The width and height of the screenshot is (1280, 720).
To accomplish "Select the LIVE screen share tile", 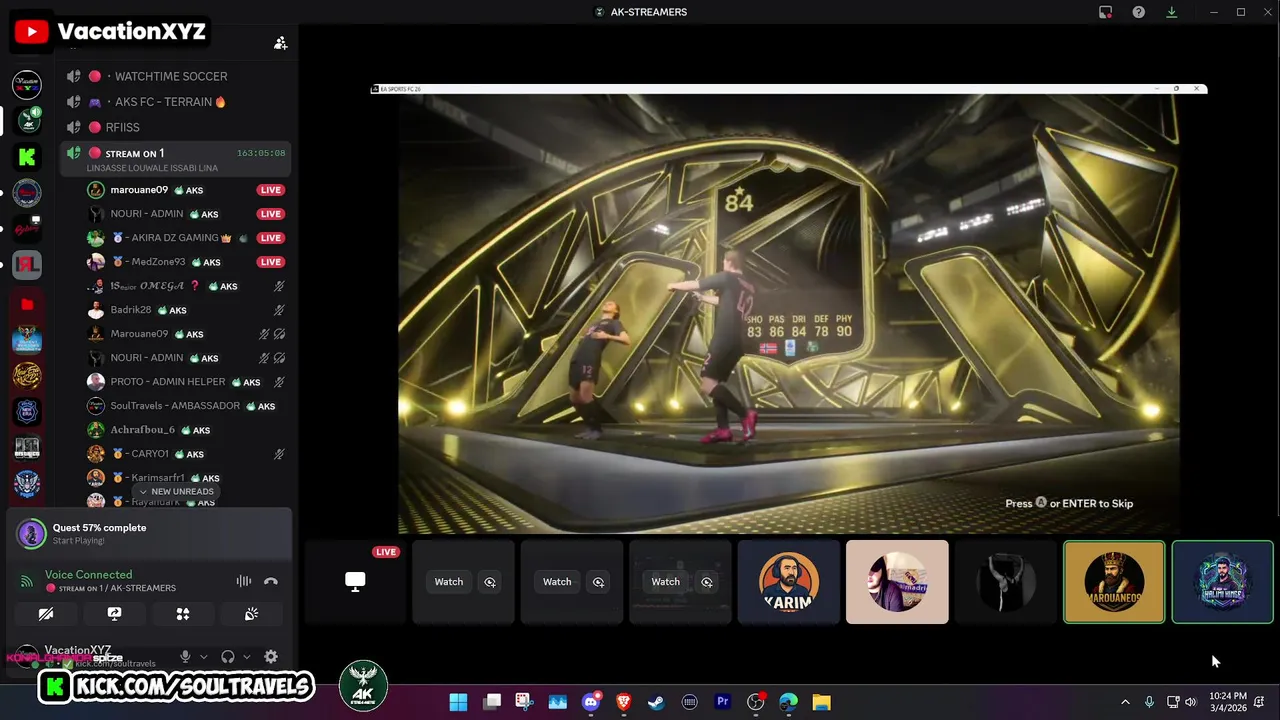I will click(x=355, y=582).
